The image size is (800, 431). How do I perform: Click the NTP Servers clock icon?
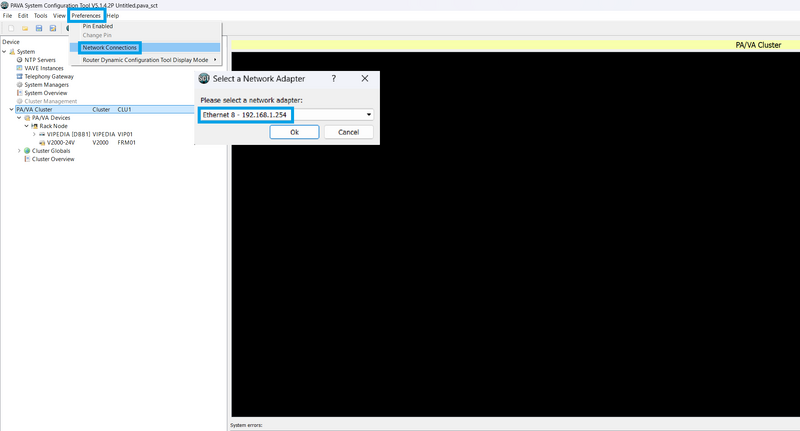click(x=20, y=60)
